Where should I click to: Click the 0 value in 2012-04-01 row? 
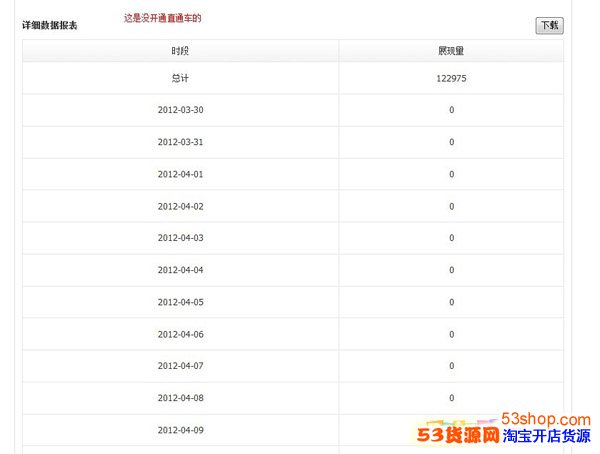click(452, 174)
